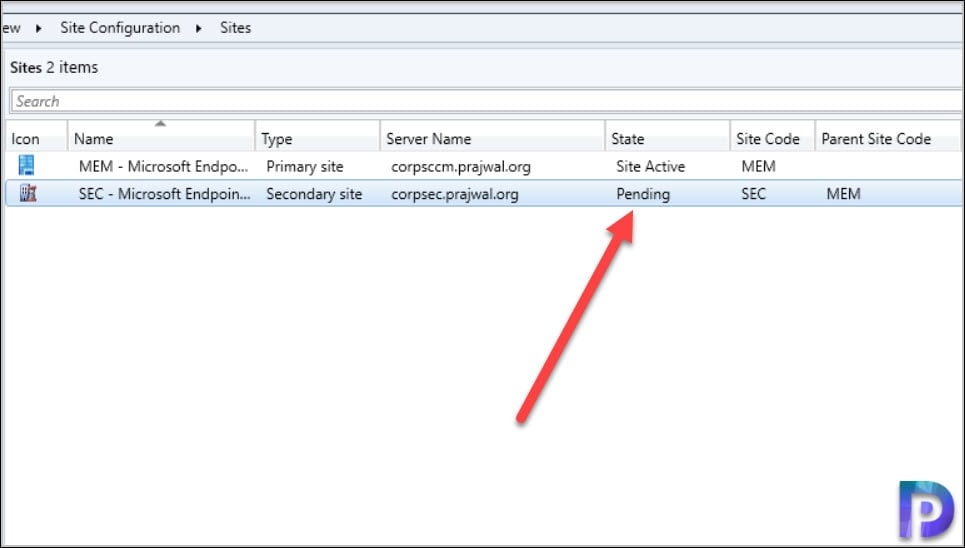The height and width of the screenshot is (548, 965).
Task: Click the SEC secondary site icon
Action: [28, 193]
